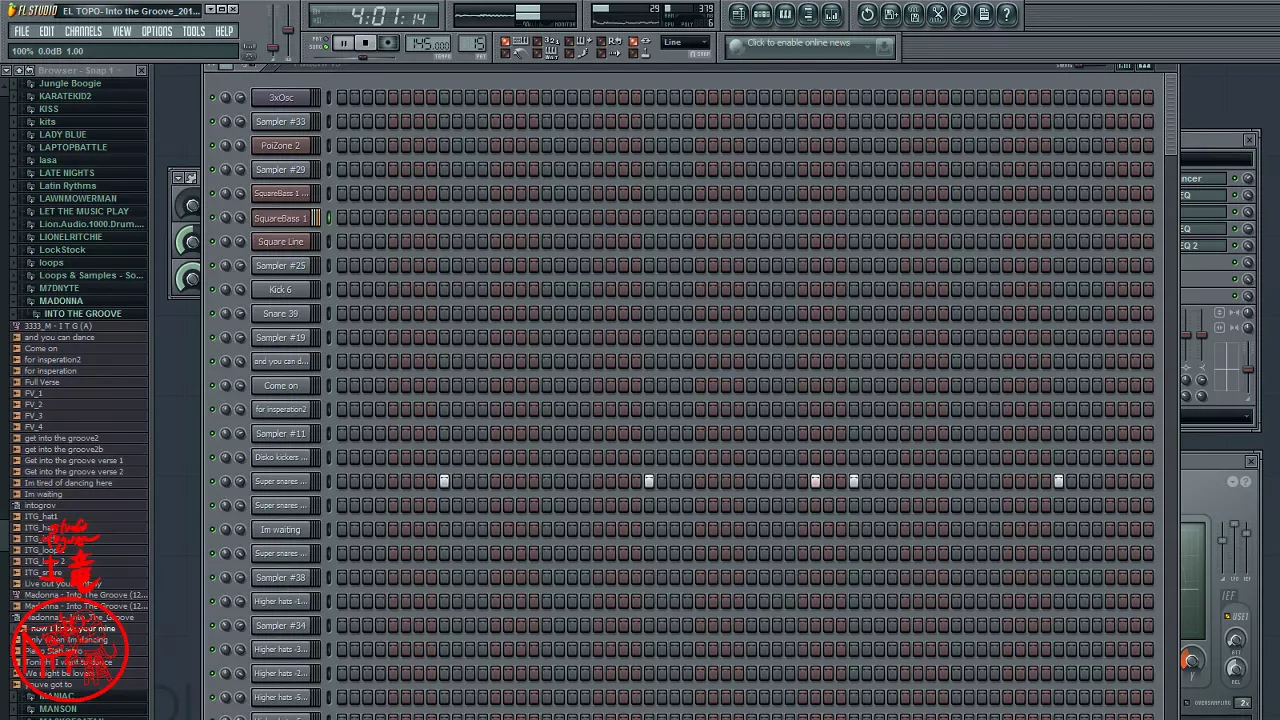Toggle mute light on Come on channel
1280x720 pixels.
[212, 385]
